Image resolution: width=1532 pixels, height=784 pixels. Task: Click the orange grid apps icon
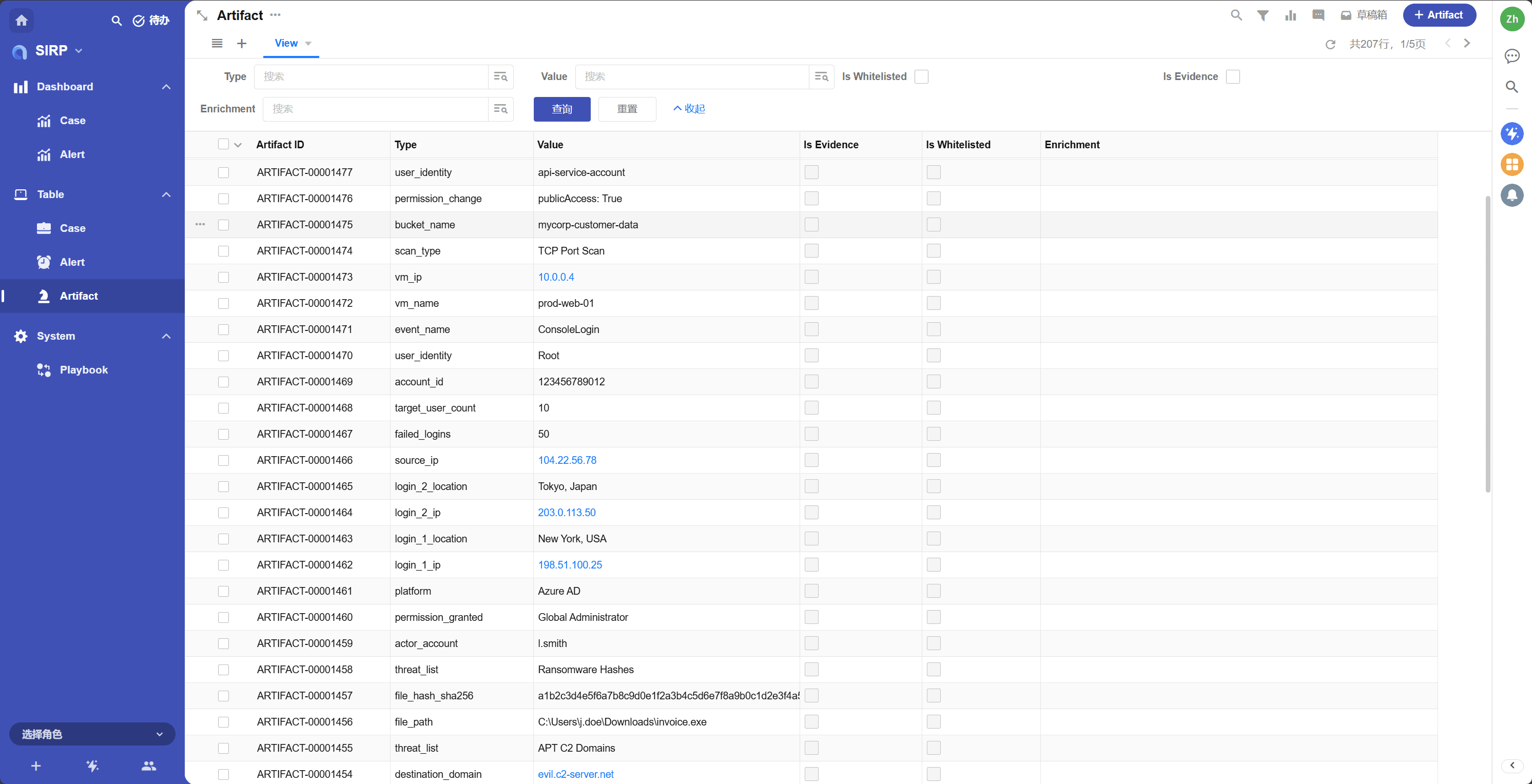click(1512, 165)
